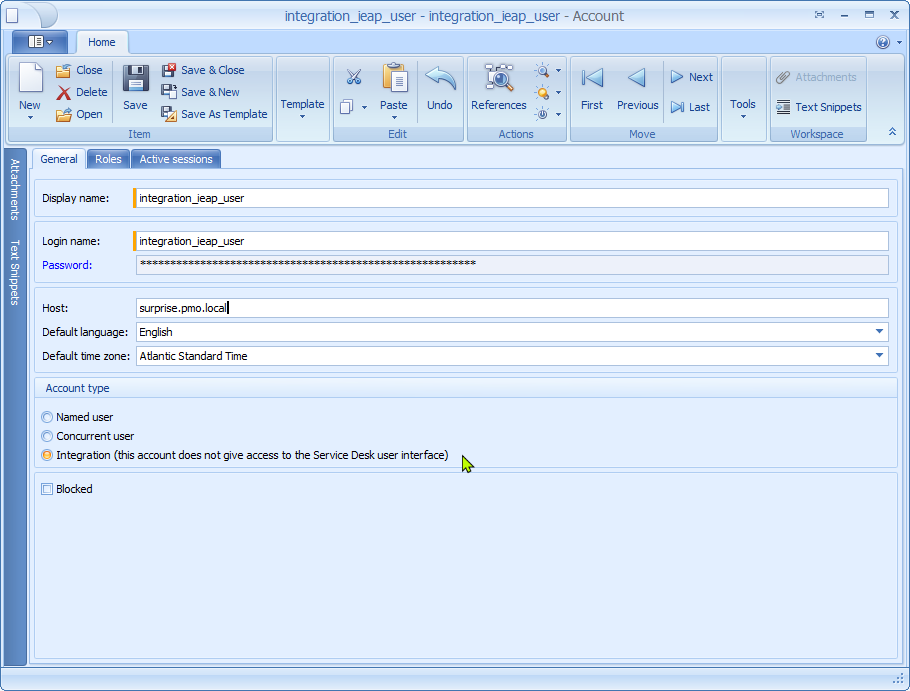Open the Active sessions tab
910x691 pixels.
click(x=175, y=159)
